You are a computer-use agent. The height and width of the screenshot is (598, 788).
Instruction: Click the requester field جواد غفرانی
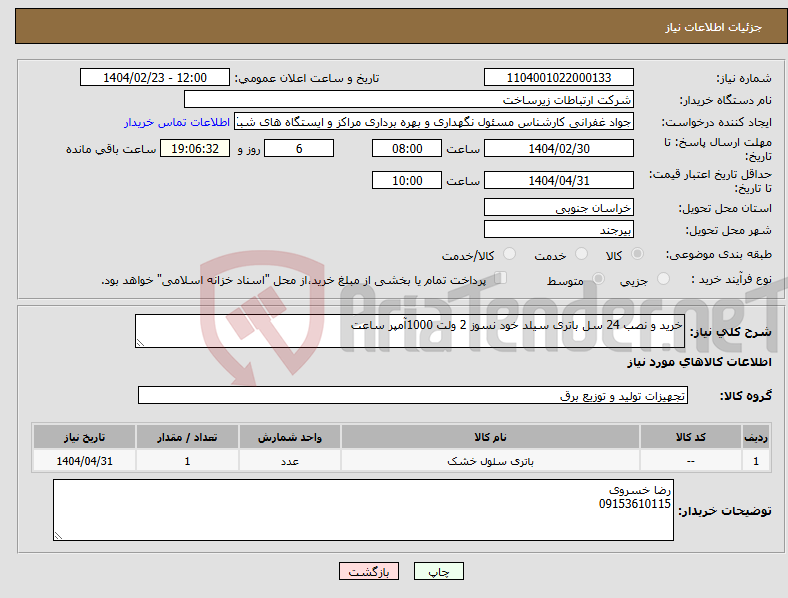[434, 122]
